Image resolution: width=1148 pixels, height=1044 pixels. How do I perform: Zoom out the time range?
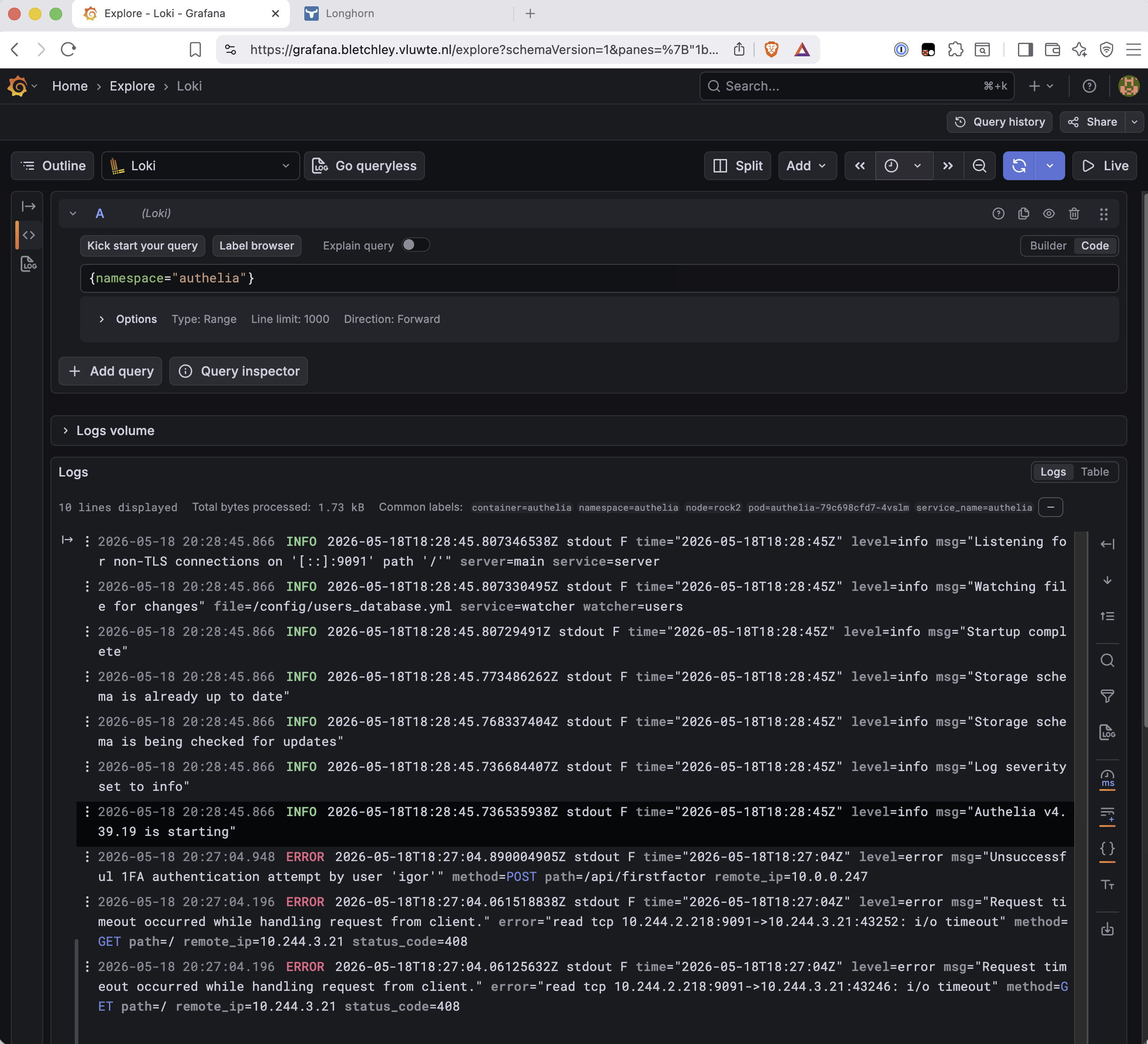pos(980,166)
